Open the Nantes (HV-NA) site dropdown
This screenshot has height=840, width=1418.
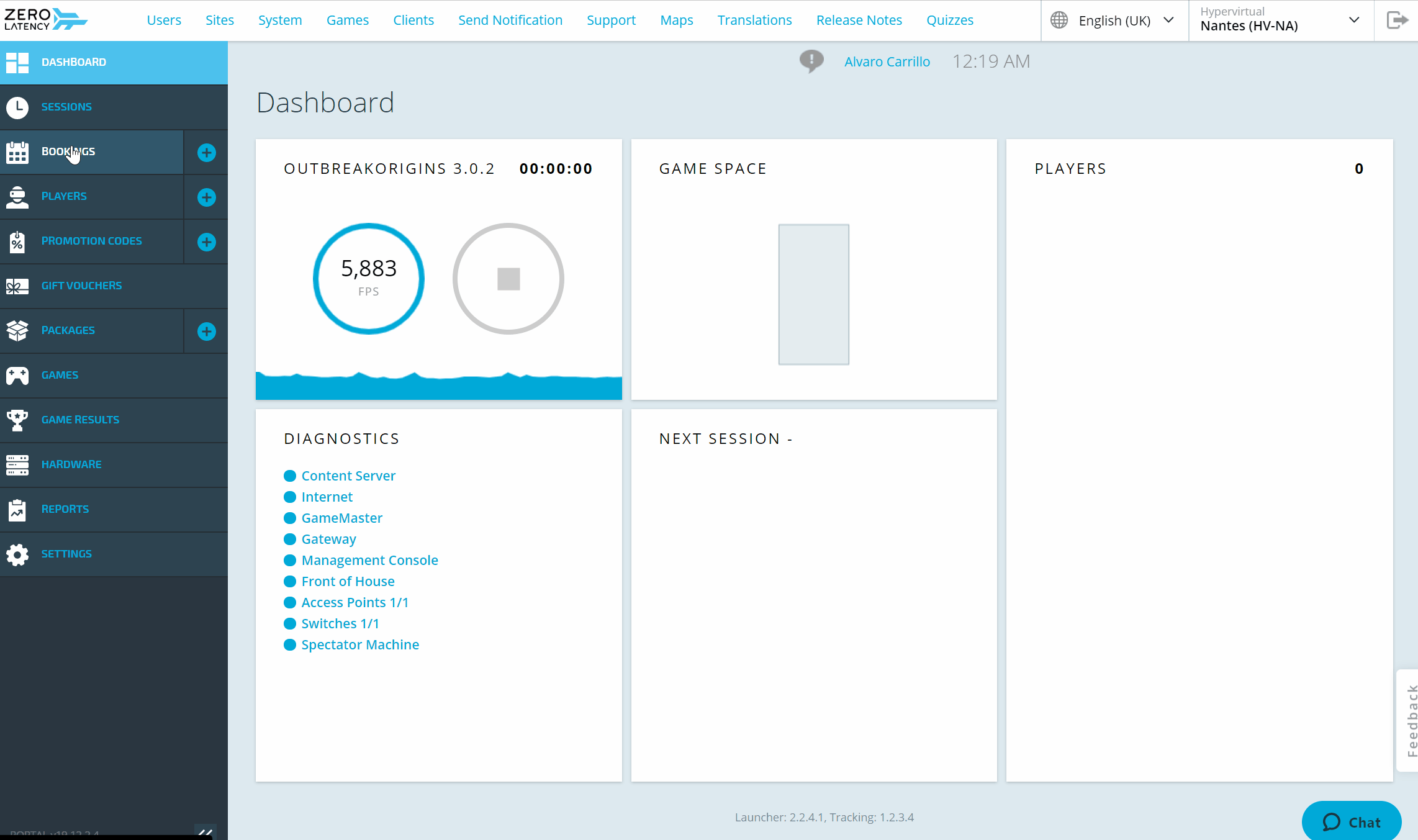tap(1281, 20)
